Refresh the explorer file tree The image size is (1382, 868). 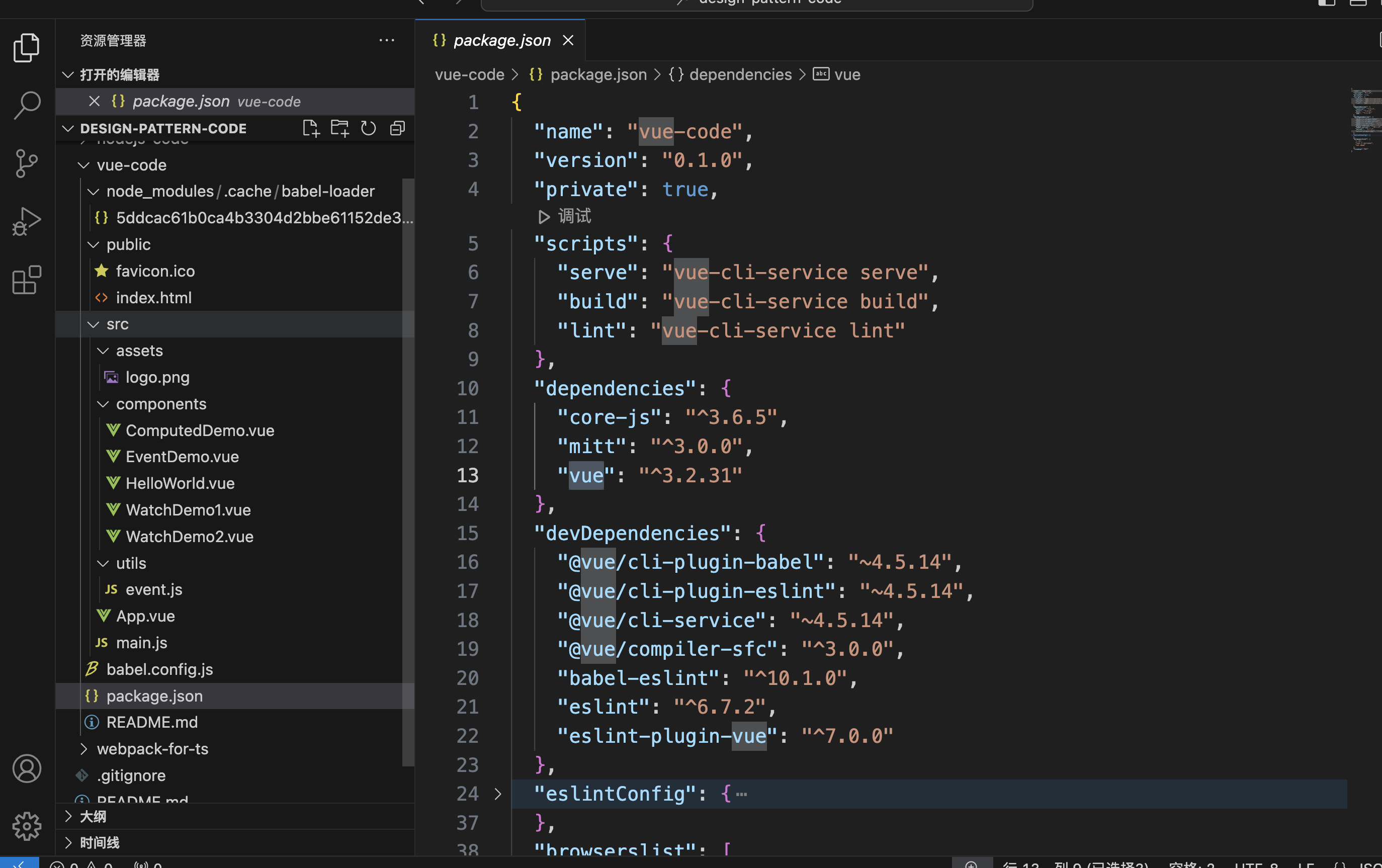369,128
